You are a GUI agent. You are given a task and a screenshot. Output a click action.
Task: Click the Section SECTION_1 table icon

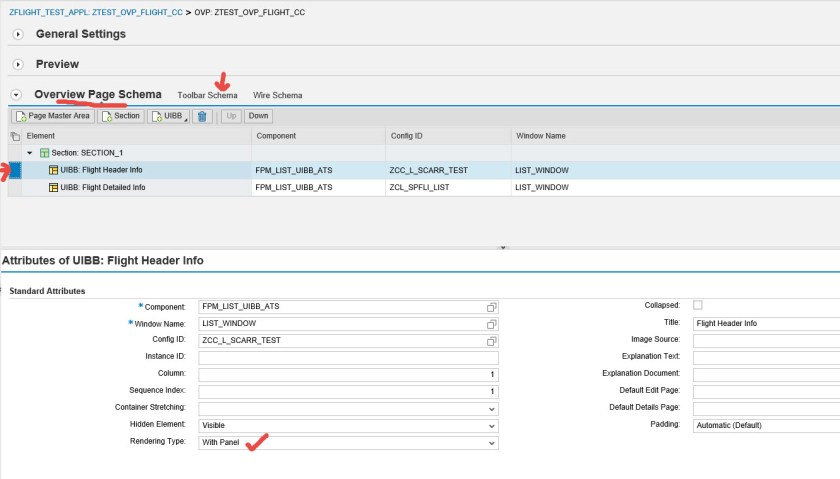(44, 153)
